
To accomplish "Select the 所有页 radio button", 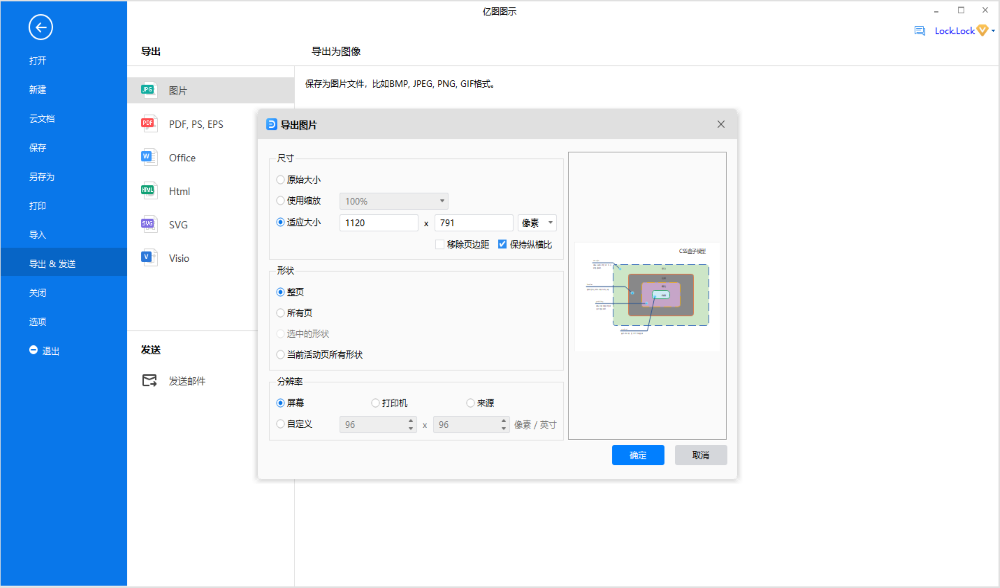I will click(280, 313).
